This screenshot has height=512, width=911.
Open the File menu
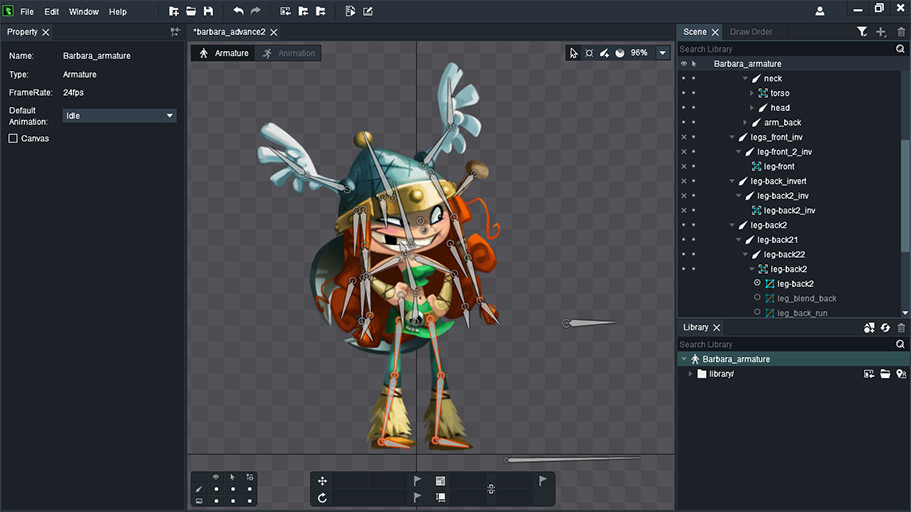[x=27, y=12]
